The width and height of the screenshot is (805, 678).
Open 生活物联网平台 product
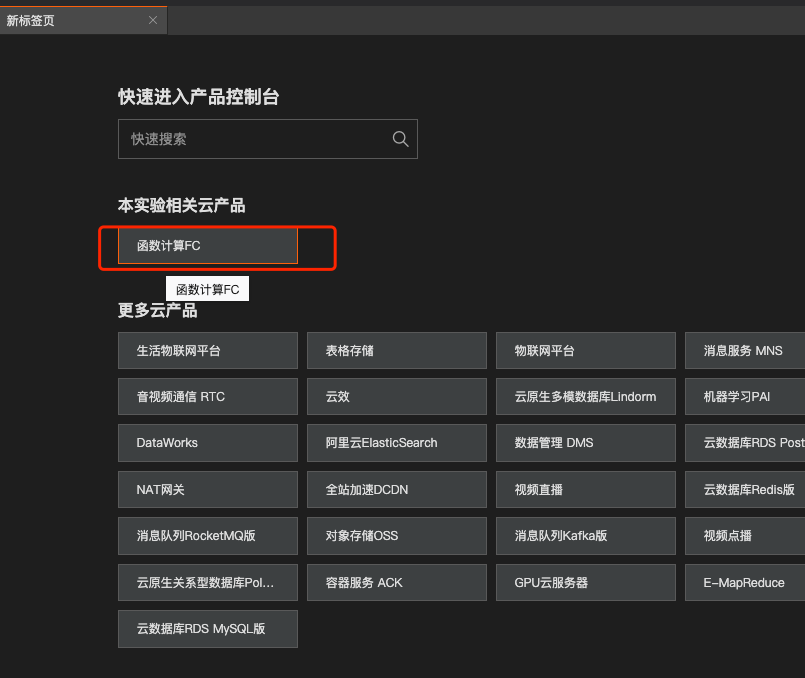coord(208,351)
